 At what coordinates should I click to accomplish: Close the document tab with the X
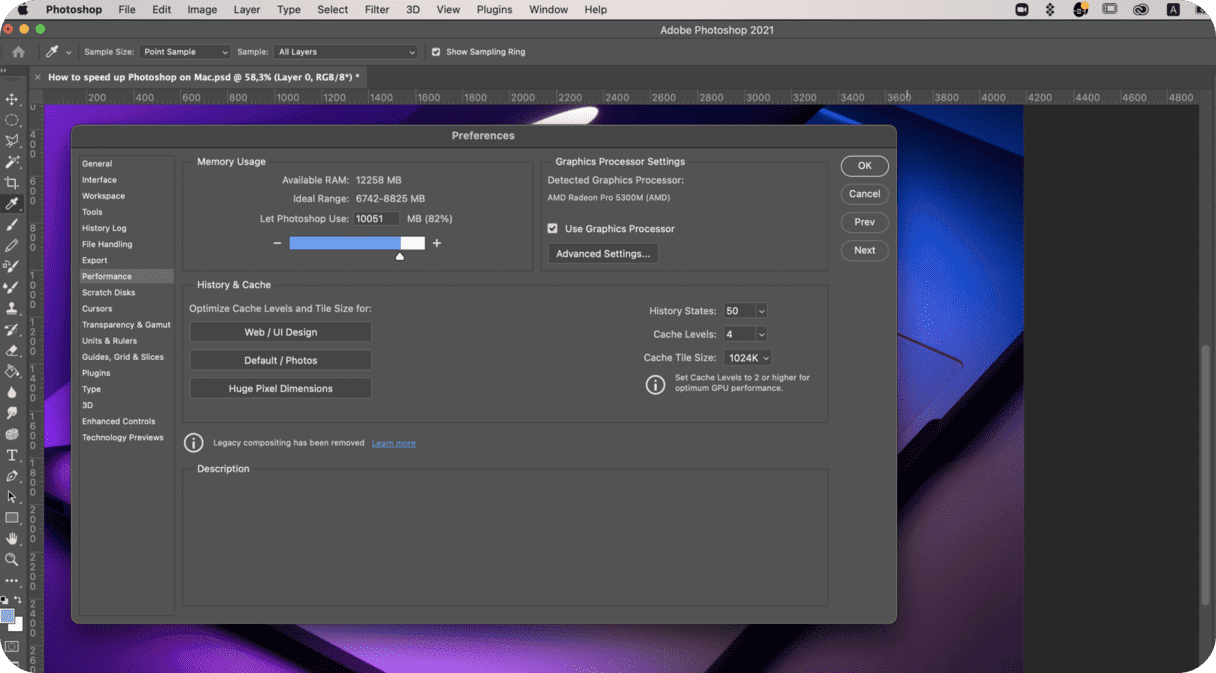[38, 77]
